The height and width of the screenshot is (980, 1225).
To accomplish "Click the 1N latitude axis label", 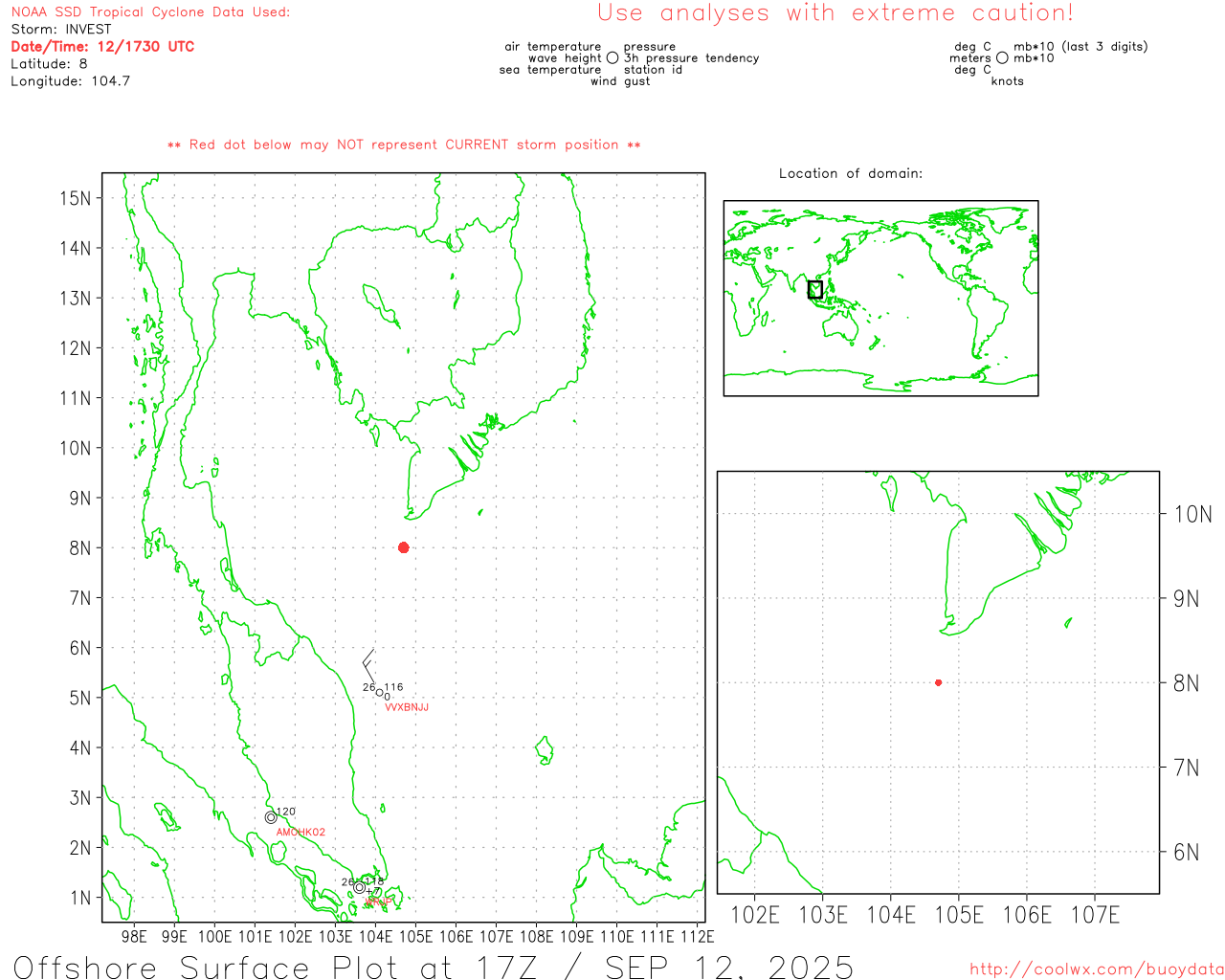I will coord(80,898).
